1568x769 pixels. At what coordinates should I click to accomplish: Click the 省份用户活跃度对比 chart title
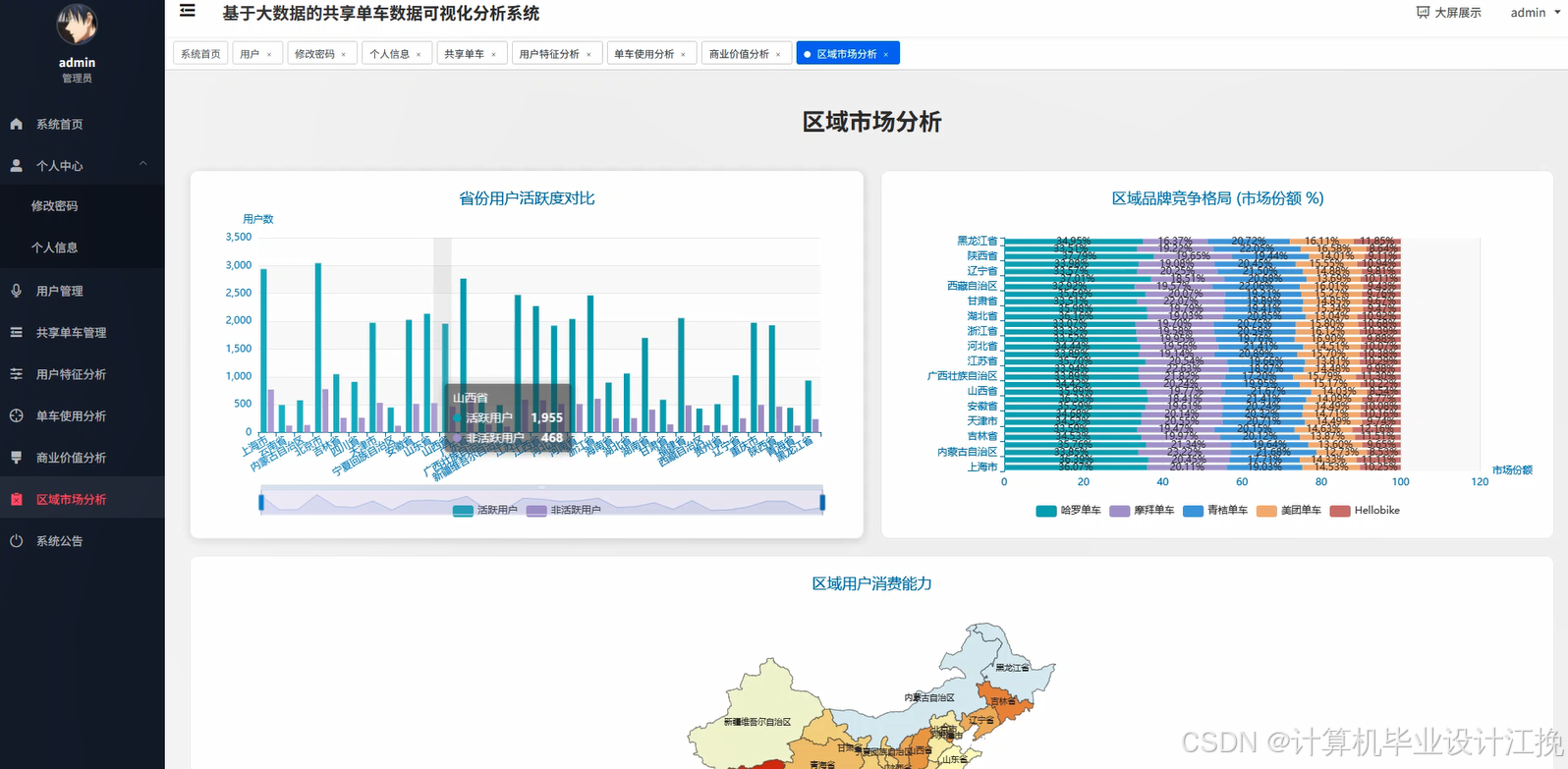[x=527, y=198]
